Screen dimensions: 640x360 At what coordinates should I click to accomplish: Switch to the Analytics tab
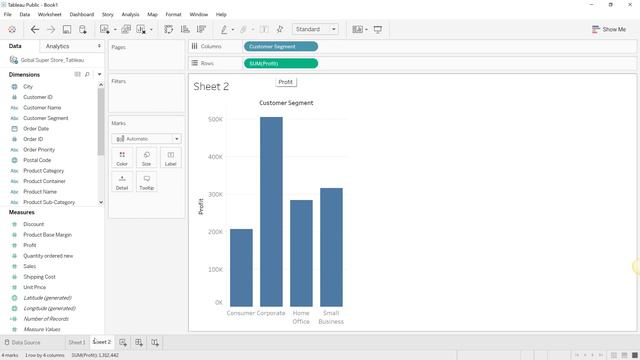point(58,46)
